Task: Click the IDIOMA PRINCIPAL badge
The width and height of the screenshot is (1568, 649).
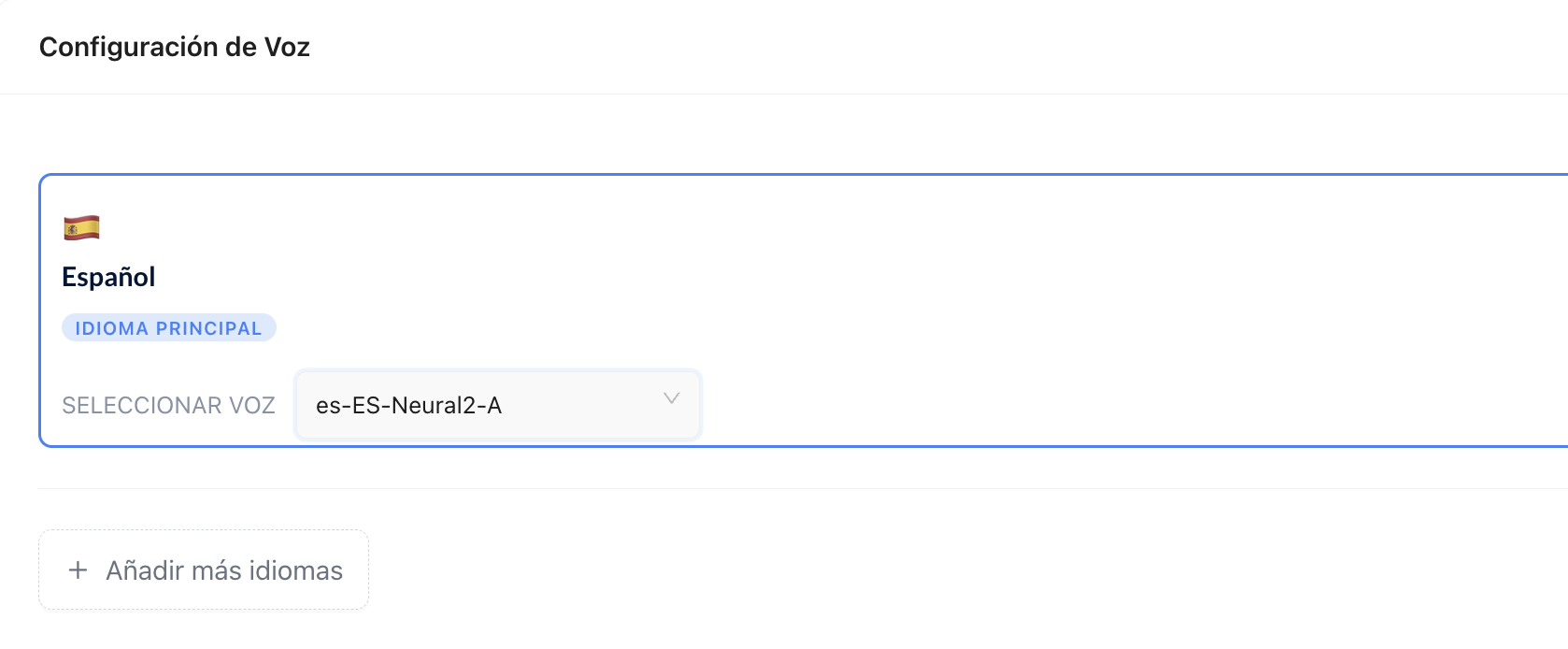Action: coord(168,328)
